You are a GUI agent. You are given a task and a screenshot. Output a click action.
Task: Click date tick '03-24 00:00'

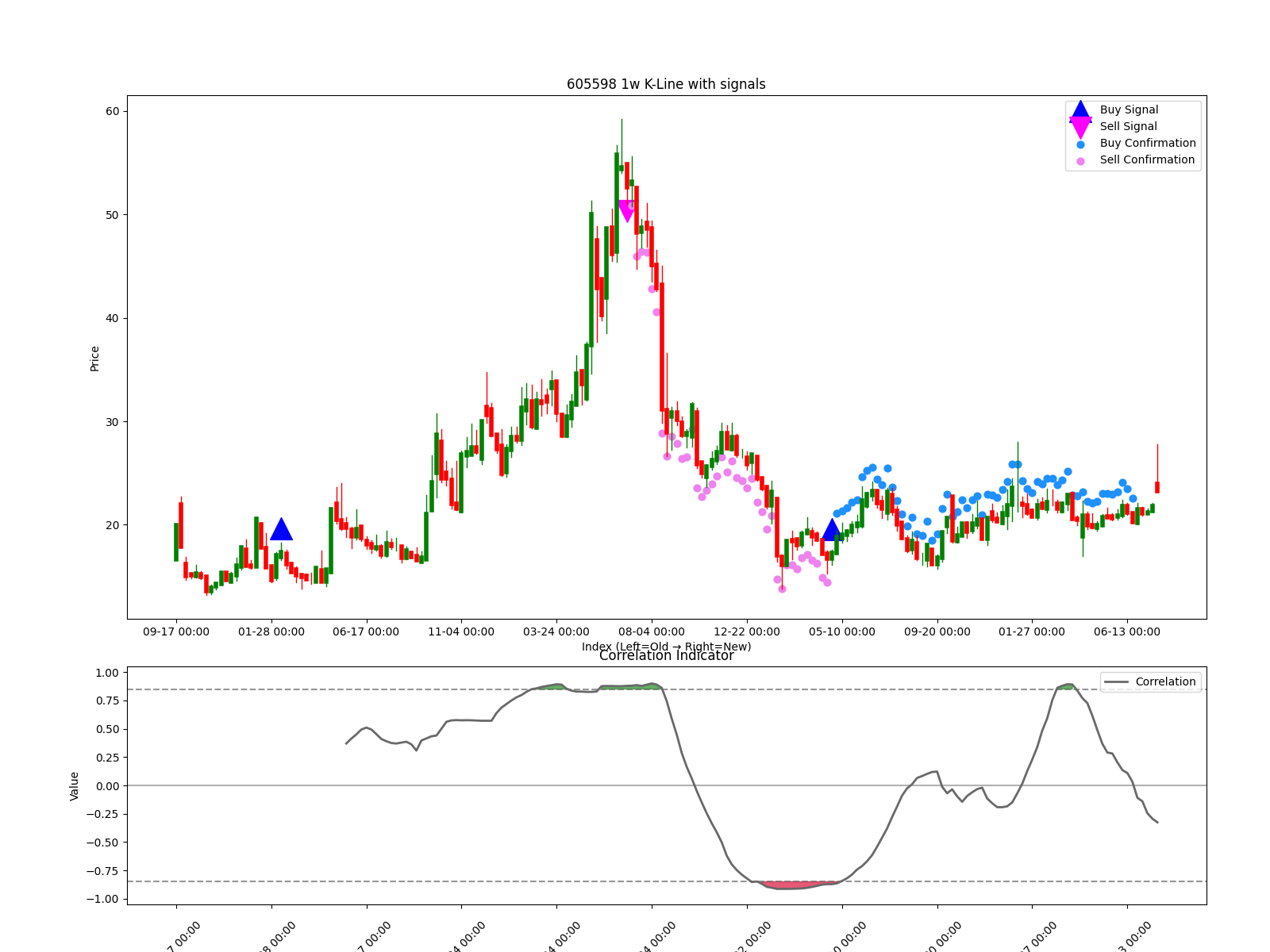556,632
